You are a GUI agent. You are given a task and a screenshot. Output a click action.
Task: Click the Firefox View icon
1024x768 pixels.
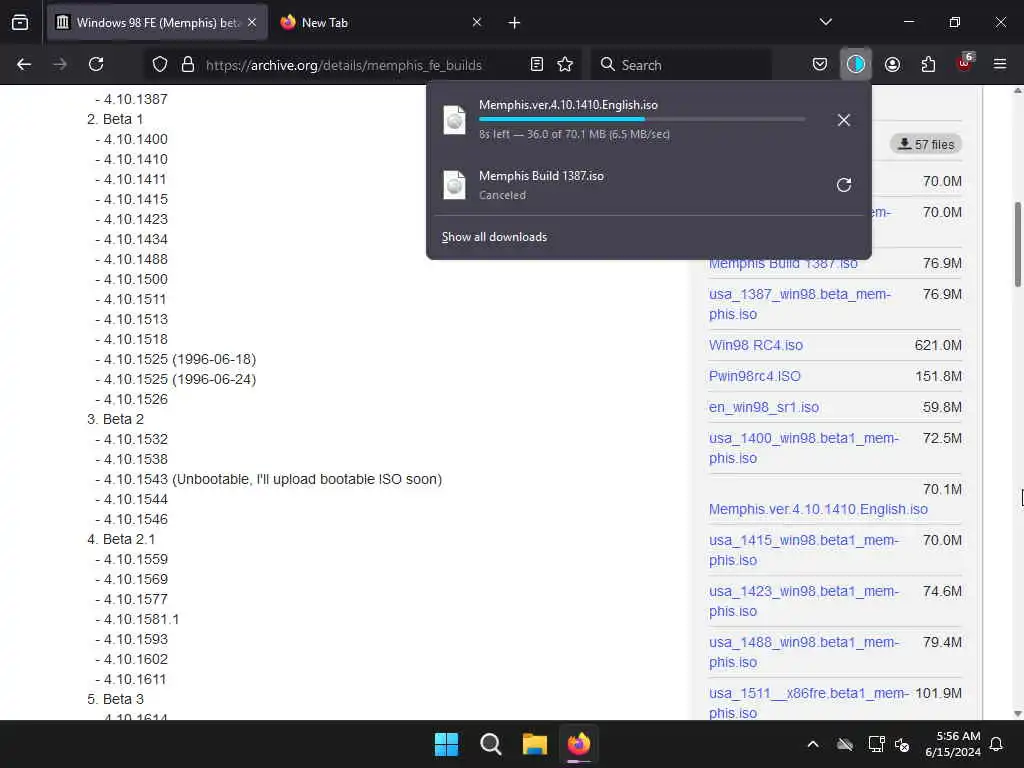(20, 23)
